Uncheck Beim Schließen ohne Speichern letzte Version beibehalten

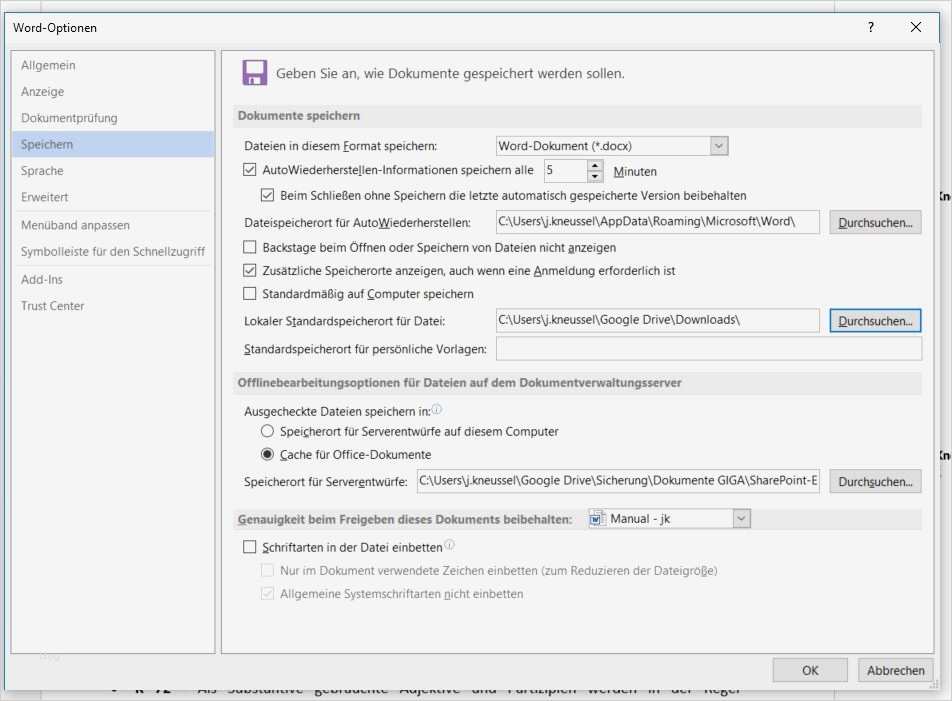click(x=267, y=195)
